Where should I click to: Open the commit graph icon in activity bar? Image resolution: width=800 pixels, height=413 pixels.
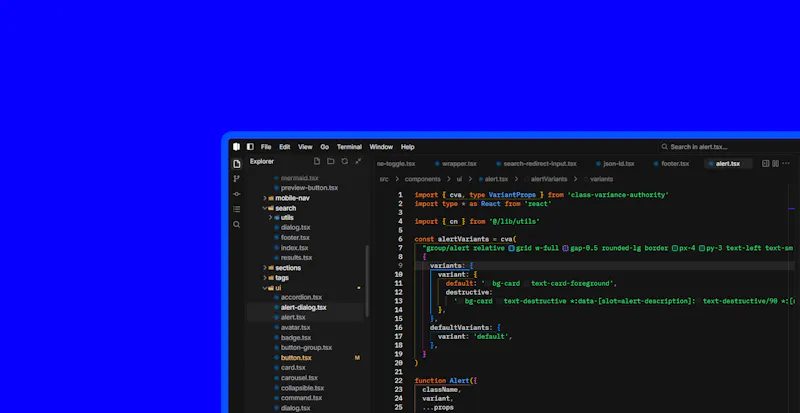236,194
